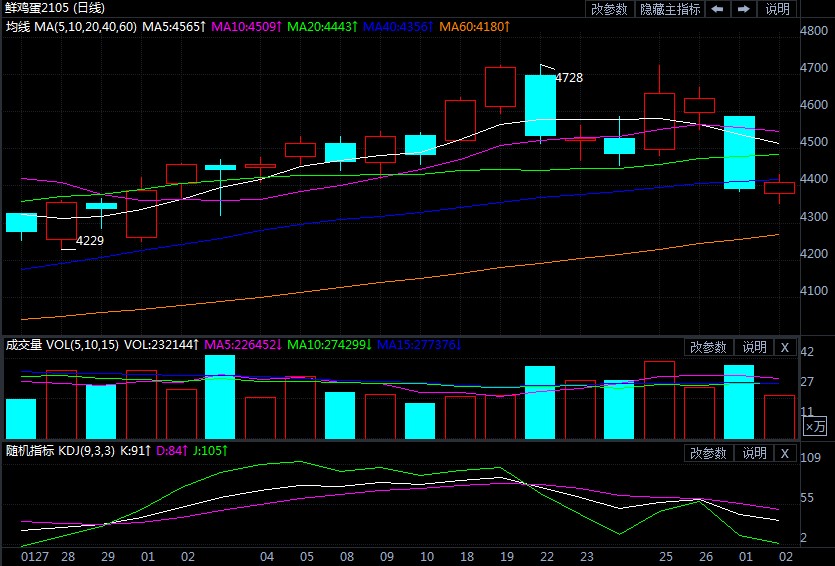Image resolution: width=835 pixels, height=566 pixels.
Task: Click the left arrow navigation button
Action: click(717, 9)
